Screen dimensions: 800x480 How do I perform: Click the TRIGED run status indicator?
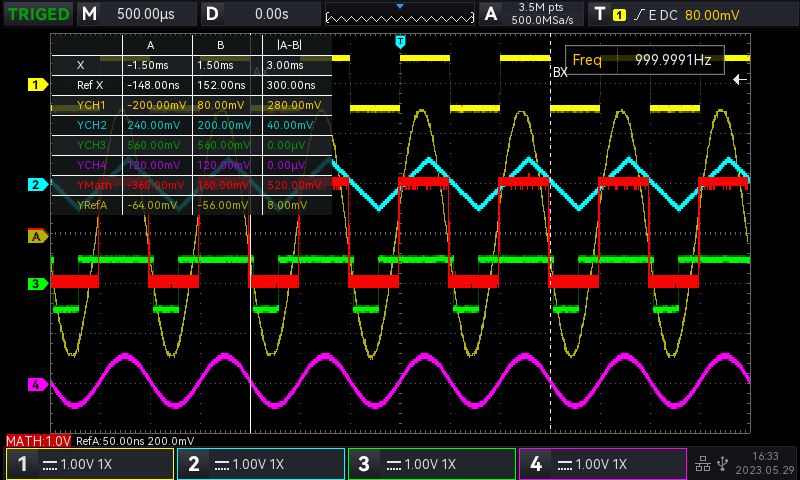point(38,14)
